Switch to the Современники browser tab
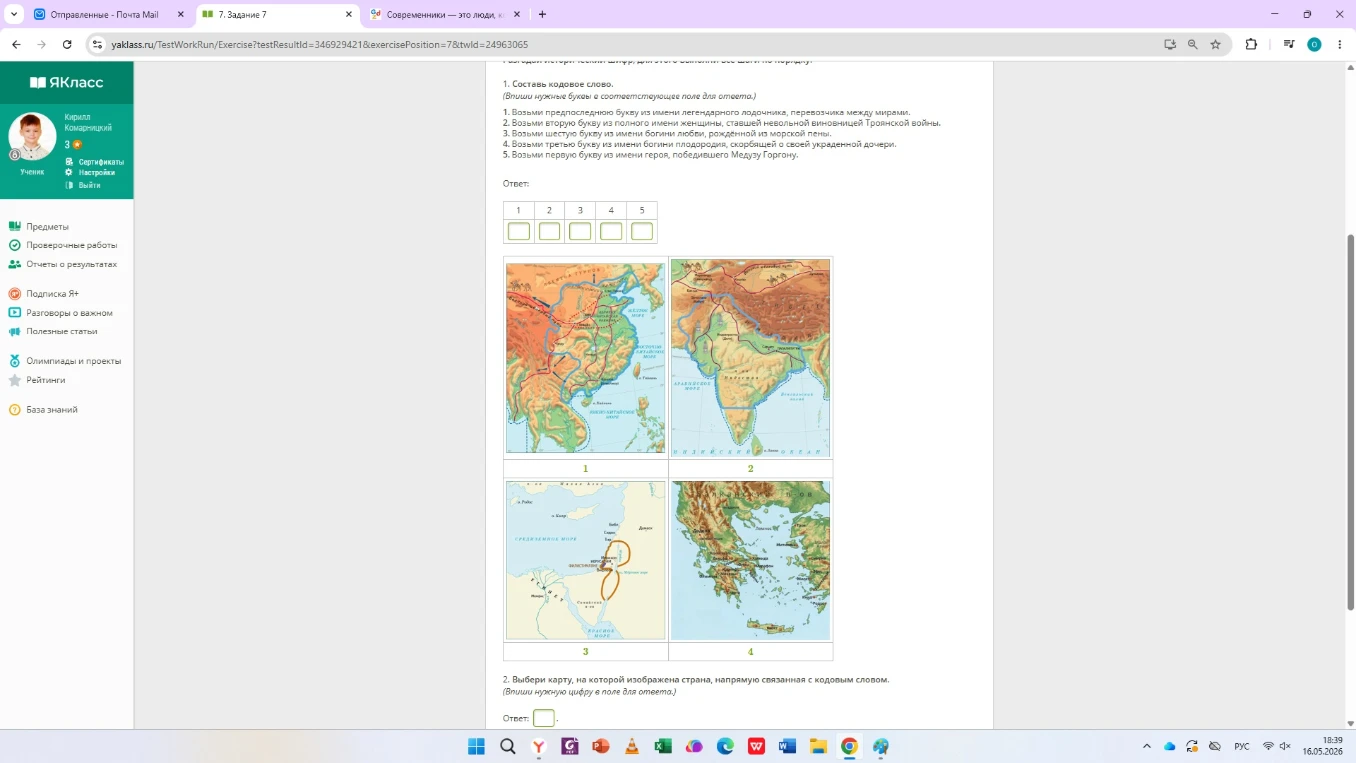Screen dimensions: 1356x763 [x=446, y=15]
